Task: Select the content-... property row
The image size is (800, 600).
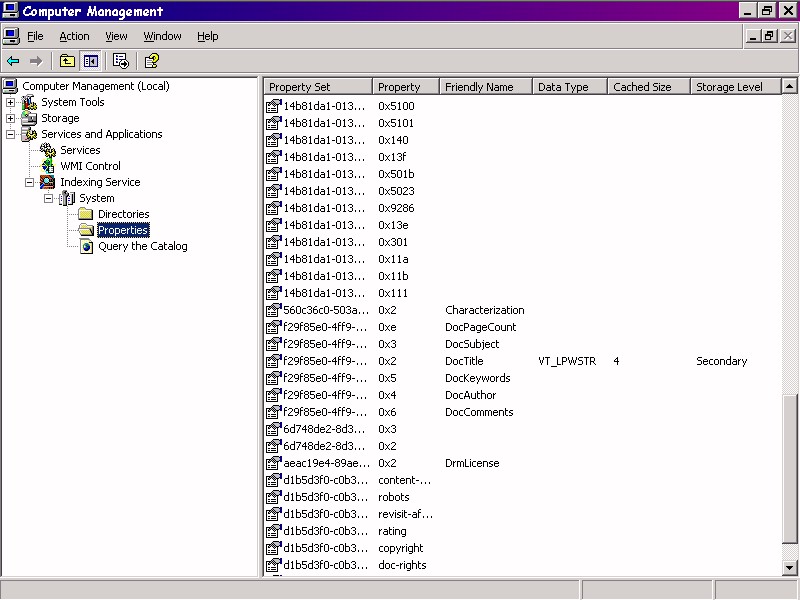Action: point(523,480)
